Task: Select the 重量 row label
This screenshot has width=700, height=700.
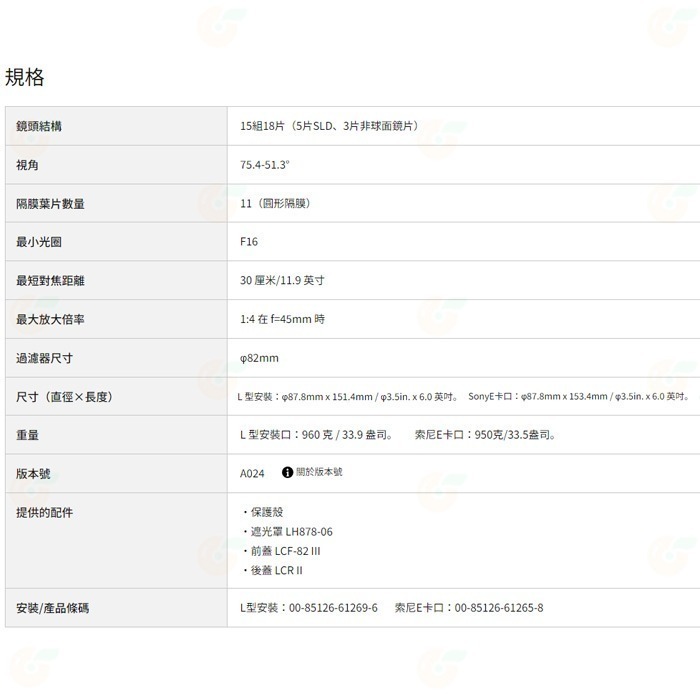Action: [27, 436]
